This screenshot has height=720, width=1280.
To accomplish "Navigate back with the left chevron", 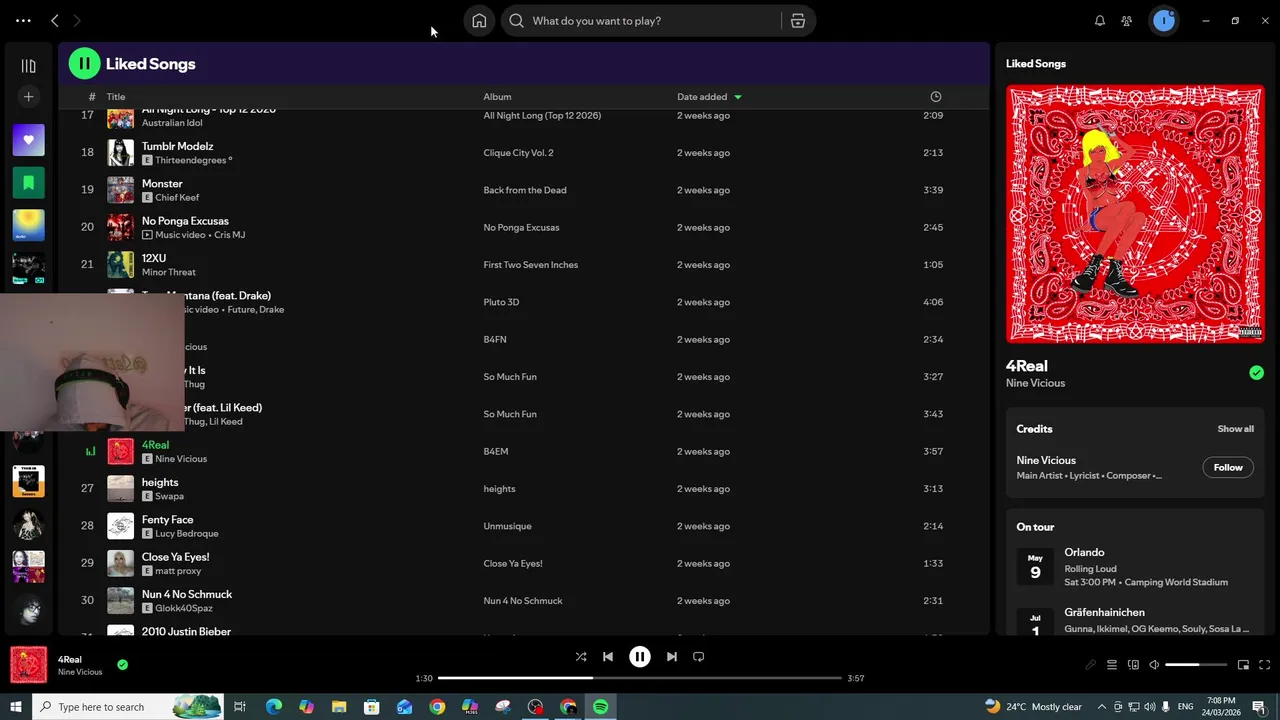I will pyautogui.click(x=55, y=21).
